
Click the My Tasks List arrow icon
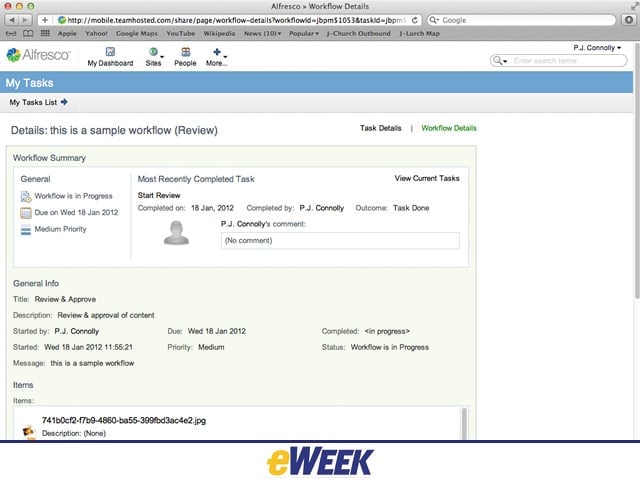[x=64, y=102]
